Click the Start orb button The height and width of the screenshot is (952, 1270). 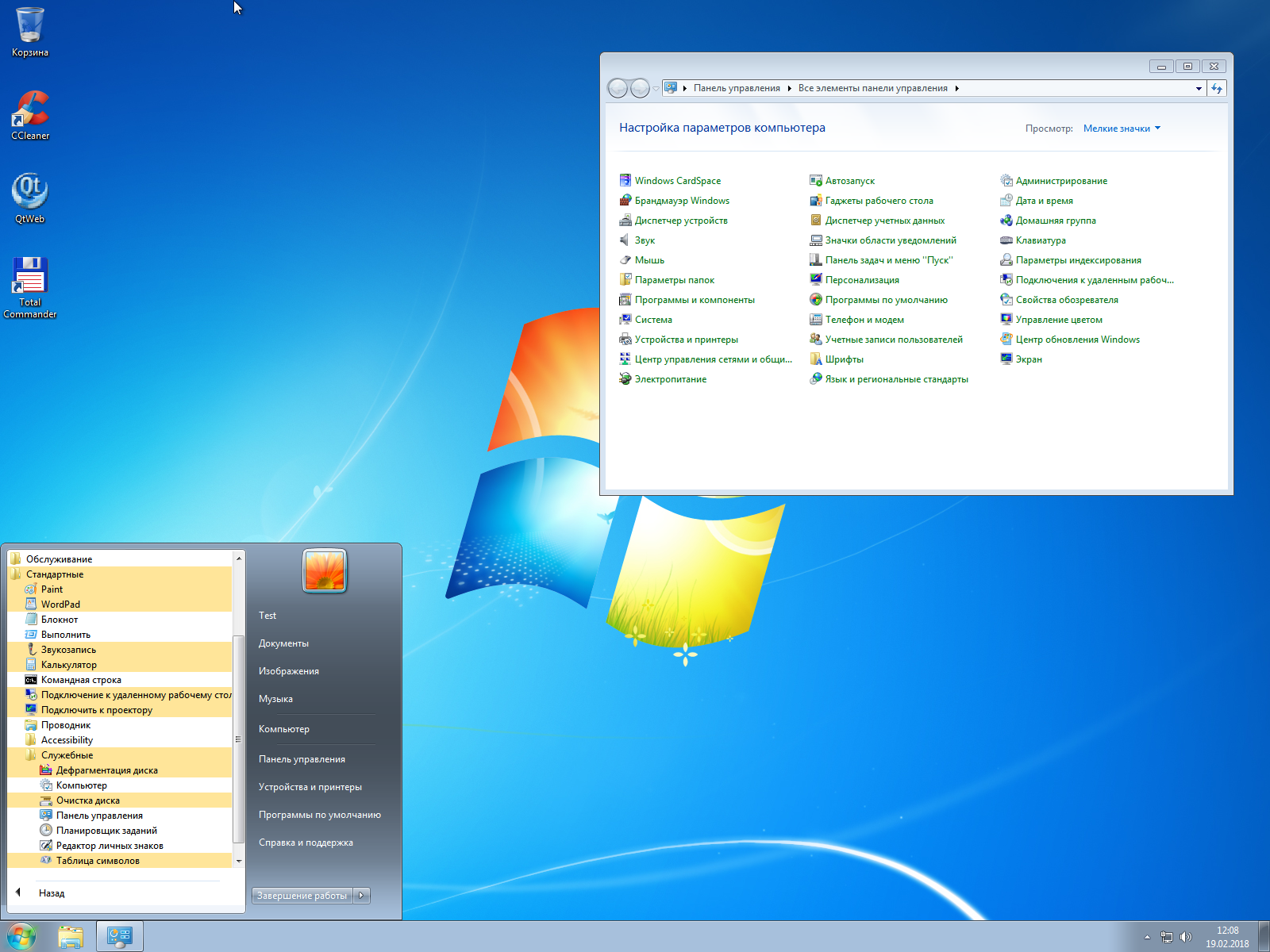[x=21, y=937]
